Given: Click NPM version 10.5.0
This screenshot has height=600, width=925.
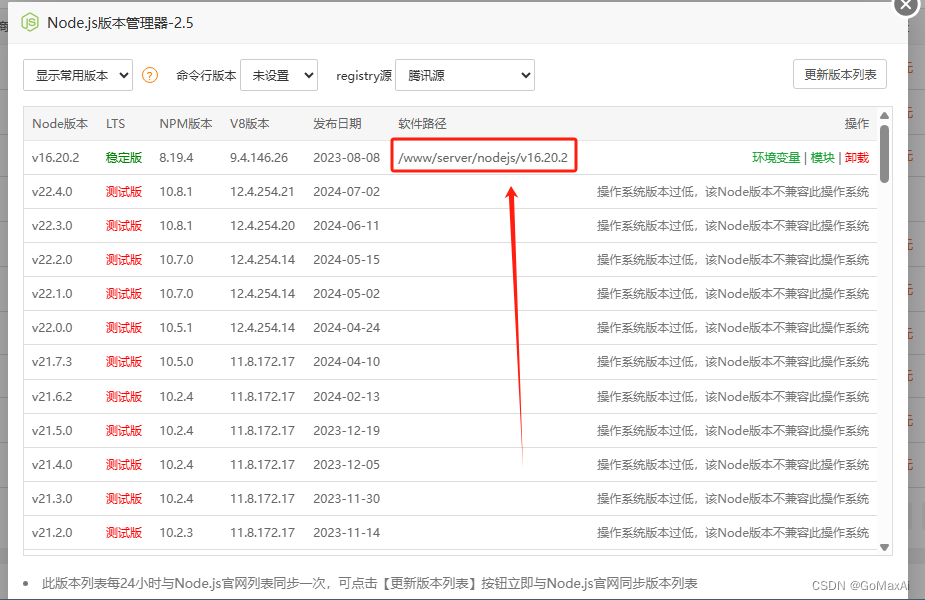Looking at the screenshot, I should [x=176, y=362].
